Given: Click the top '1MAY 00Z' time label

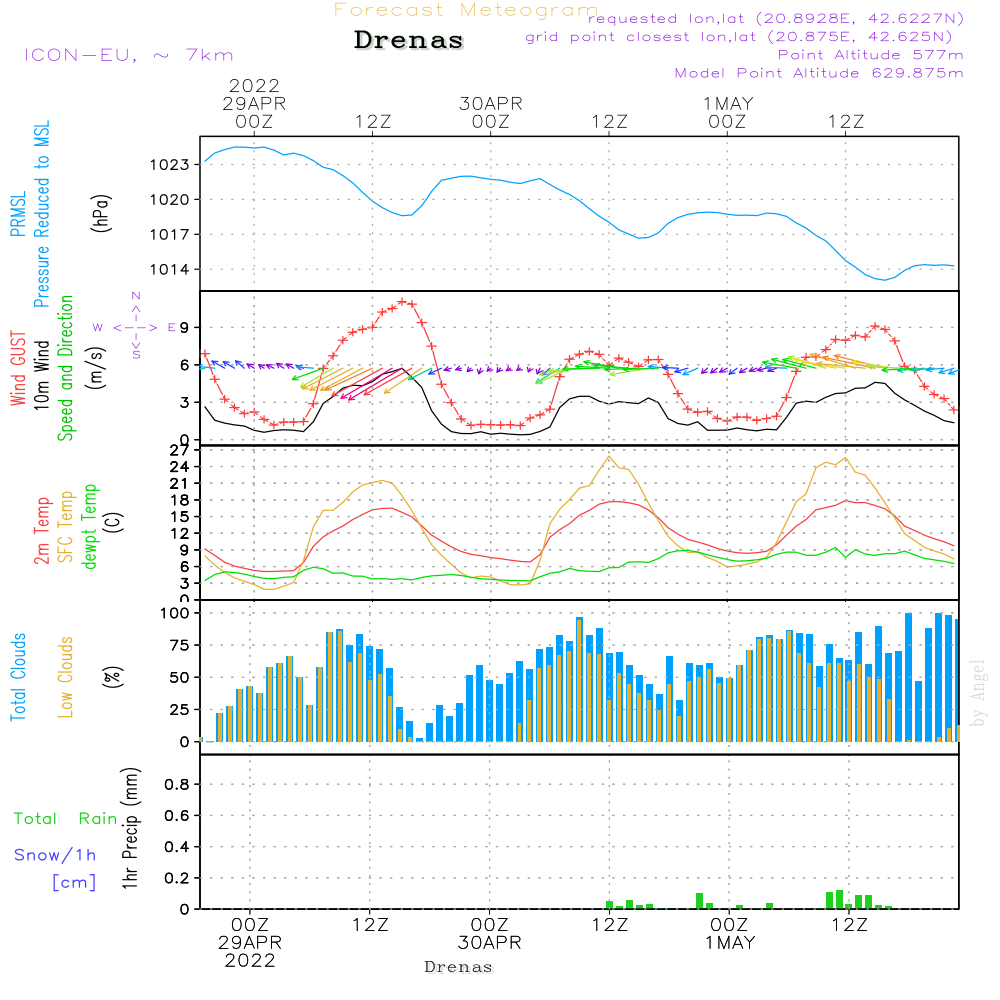Looking at the screenshot, I should (x=728, y=112).
